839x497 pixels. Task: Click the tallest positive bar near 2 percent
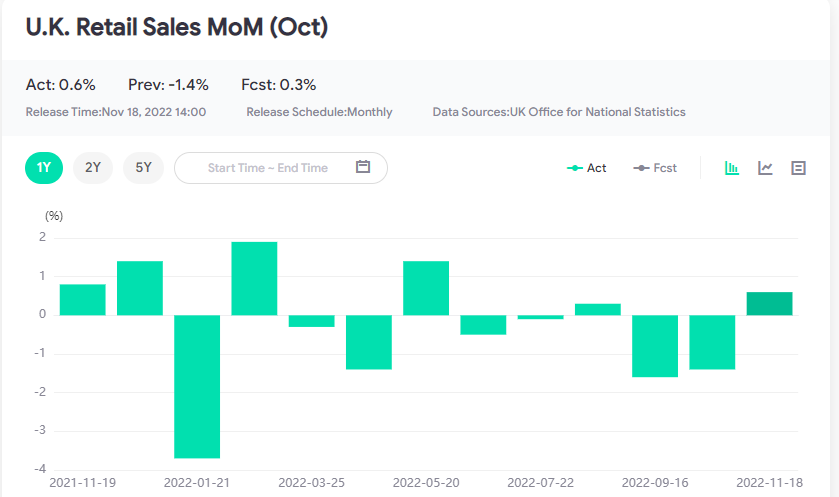[x=254, y=279]
